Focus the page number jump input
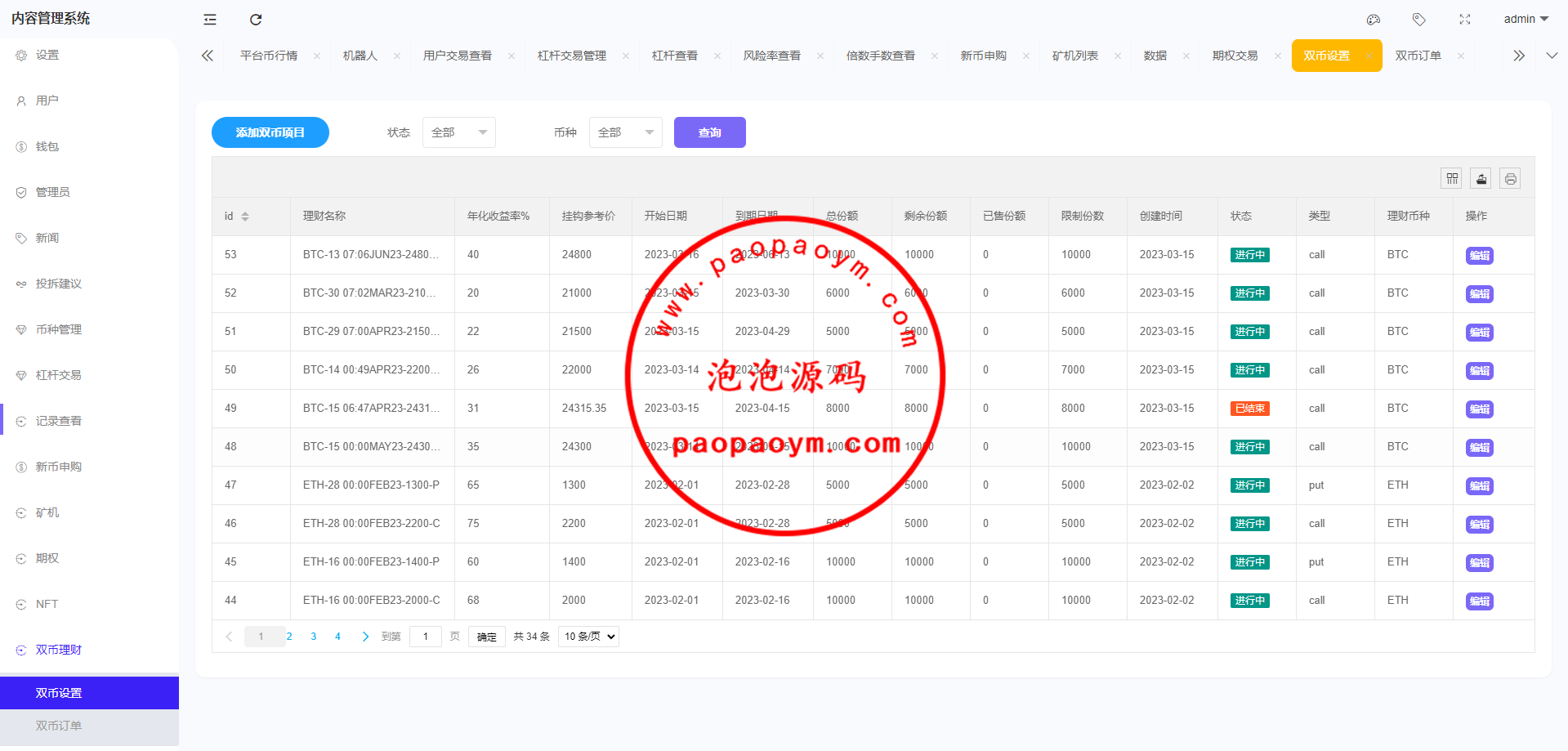This screenshot has width=1568, height=751. (x=426, y=637)
